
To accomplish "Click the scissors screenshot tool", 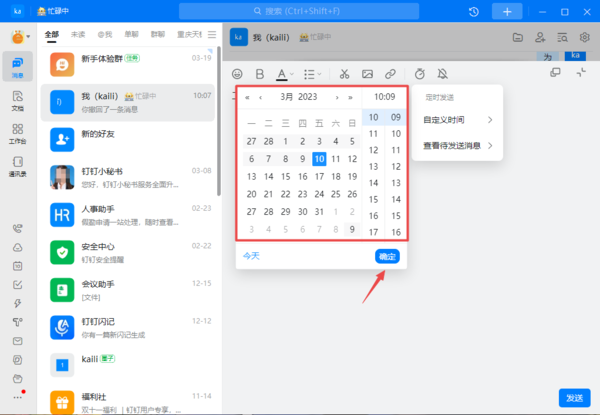I will (x=343, y=74).
